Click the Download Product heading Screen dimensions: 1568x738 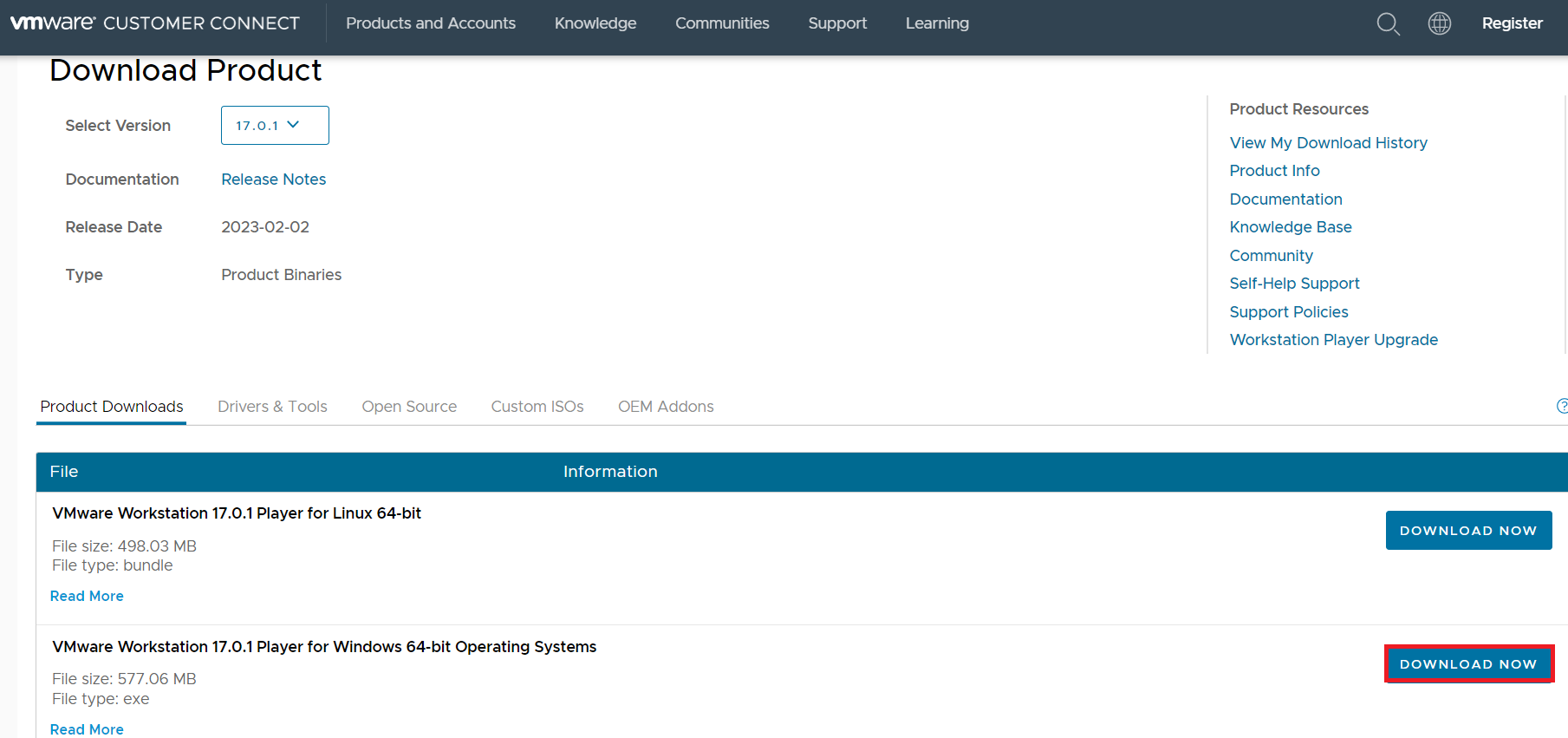(x=185, y=70)
